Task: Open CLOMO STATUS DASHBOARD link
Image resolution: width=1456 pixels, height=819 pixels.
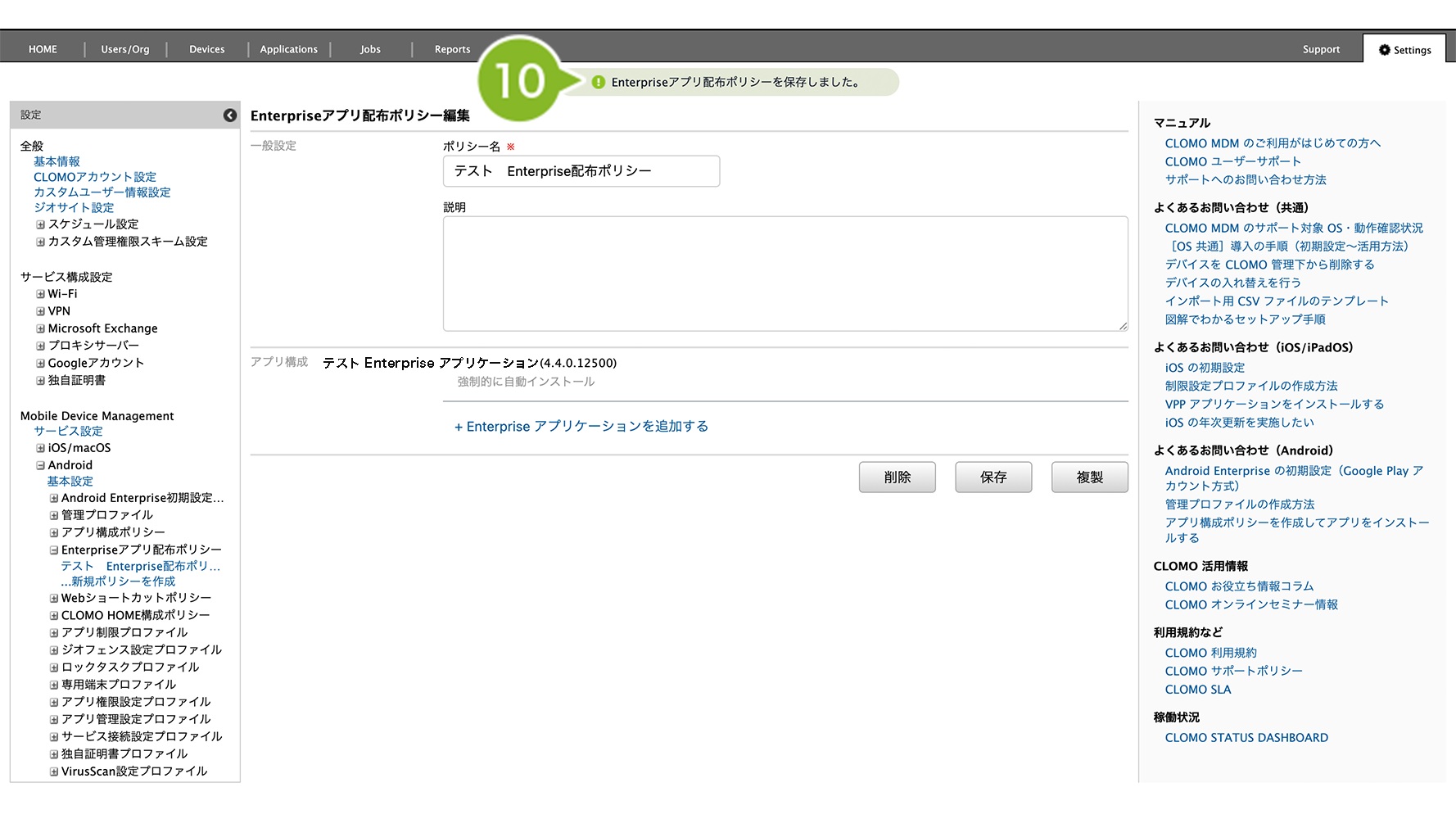Action: point(1246,738)
